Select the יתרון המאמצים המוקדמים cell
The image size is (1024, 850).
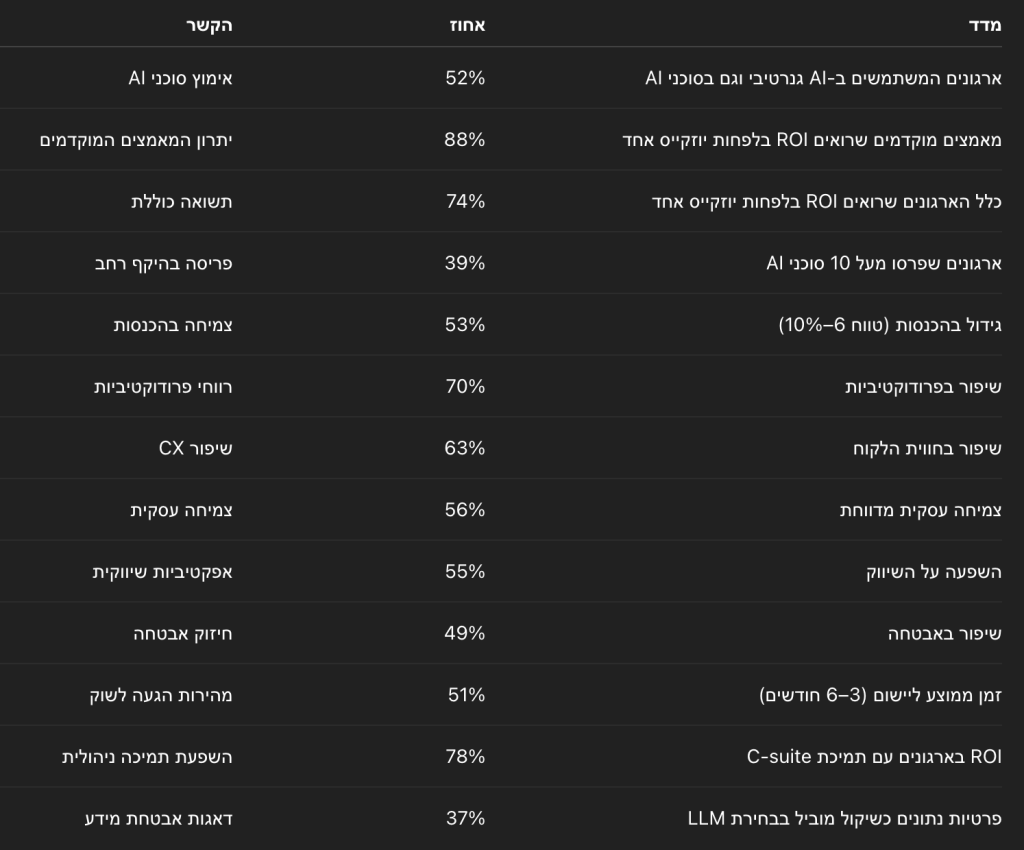pos(136,140)
